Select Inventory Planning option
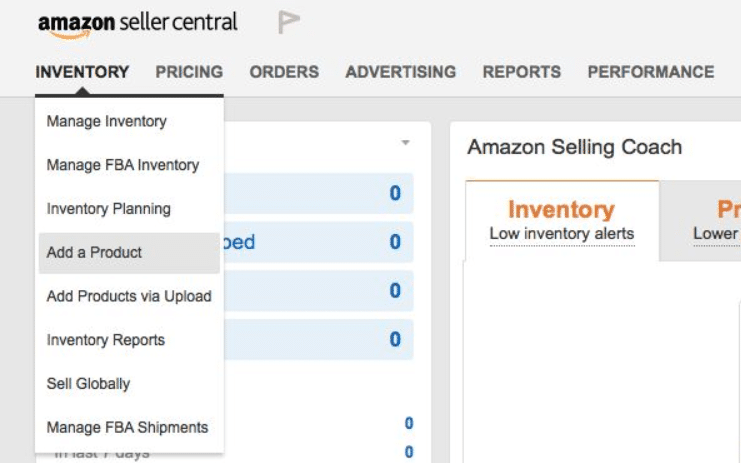Viewport: 741px width, 463px height. tap(129, 209)
